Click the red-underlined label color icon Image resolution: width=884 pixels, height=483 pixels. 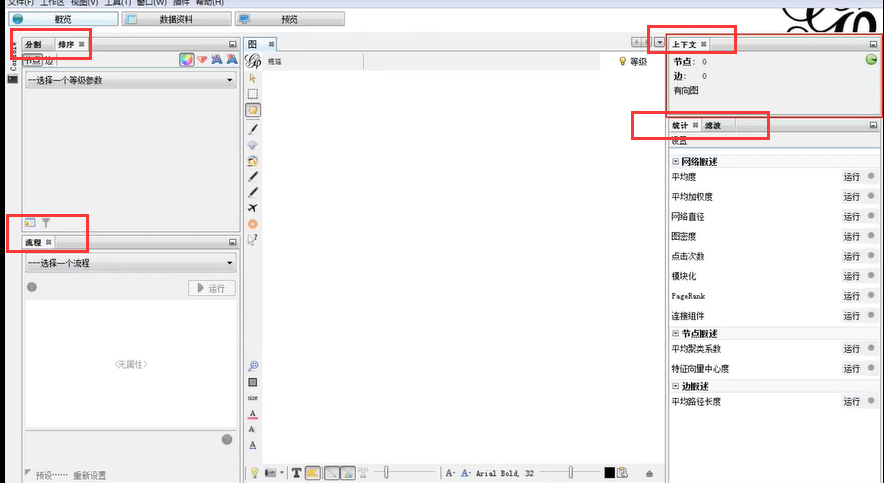pyautogui.click(x=253, y=414)
